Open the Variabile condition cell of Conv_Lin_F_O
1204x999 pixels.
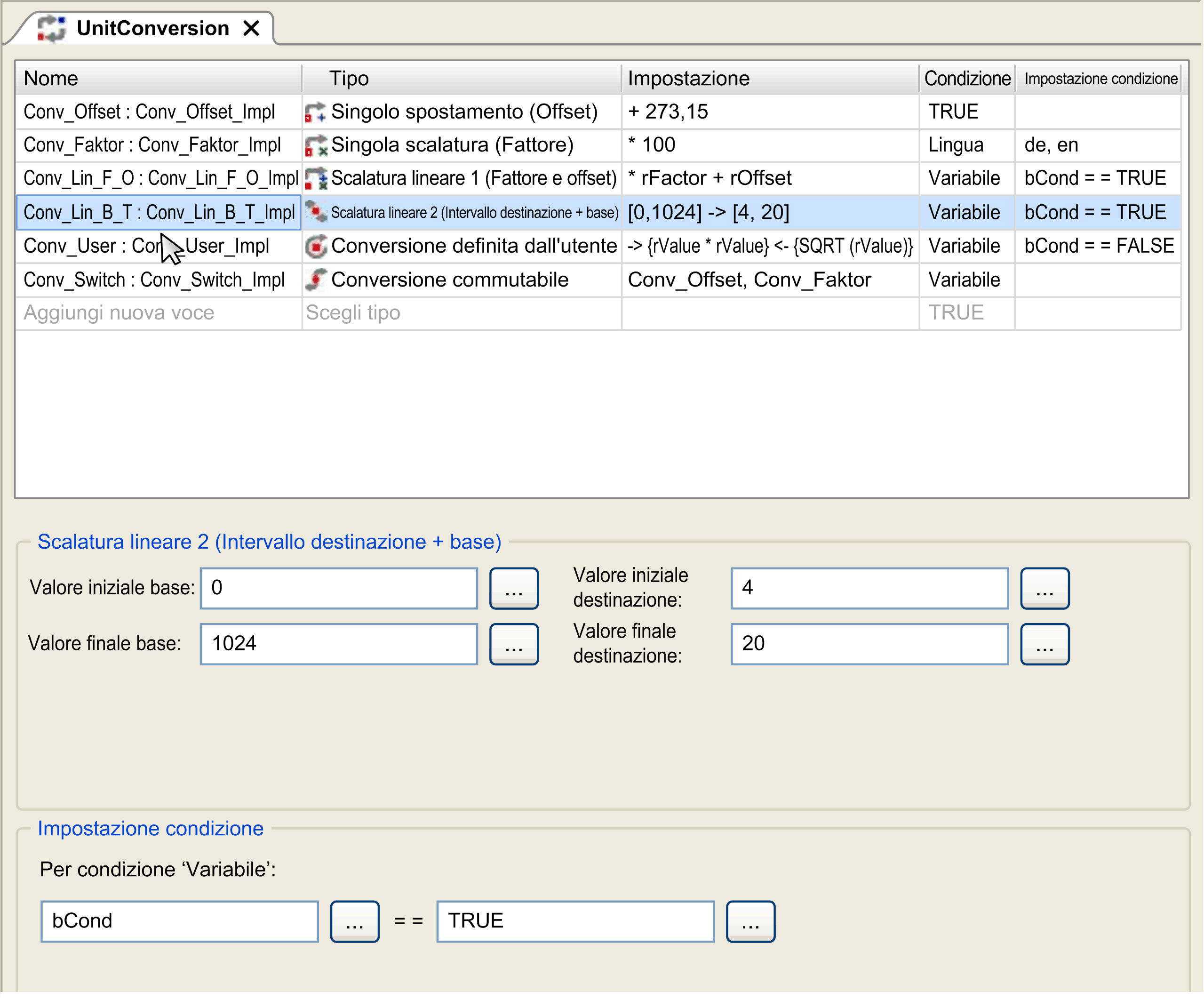pyautogui.click(x=967, y=178)
